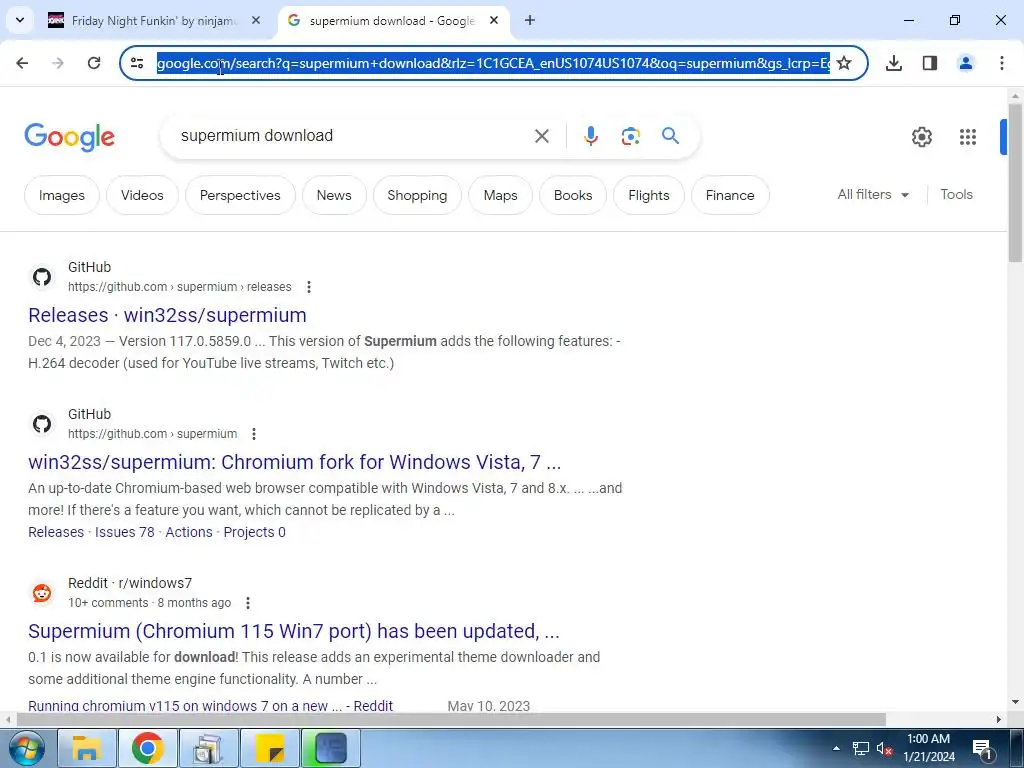Filter results by News
Screen dimensions: 1024x768
pyautogui.click(x=334, y=195)
